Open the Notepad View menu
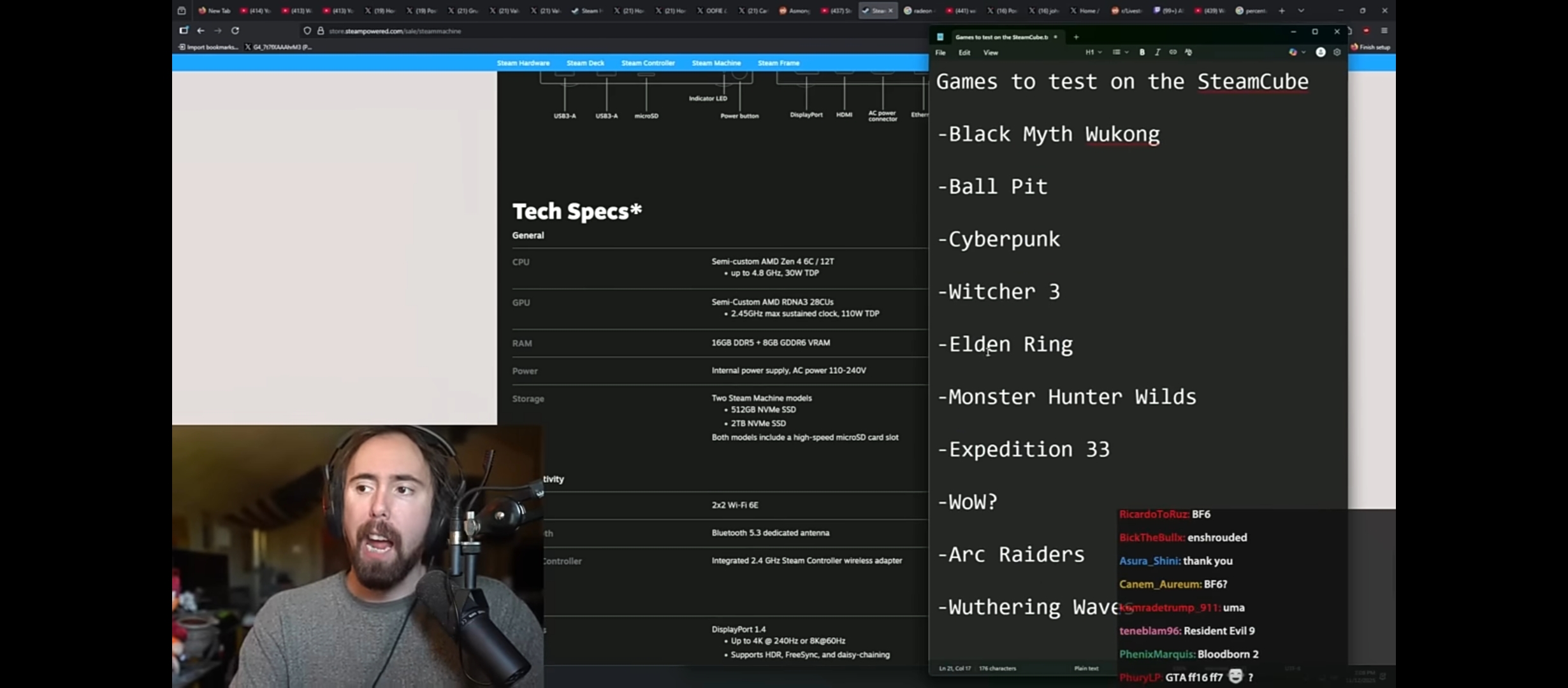Screen dimensions: 1568x688 (990, 53)
